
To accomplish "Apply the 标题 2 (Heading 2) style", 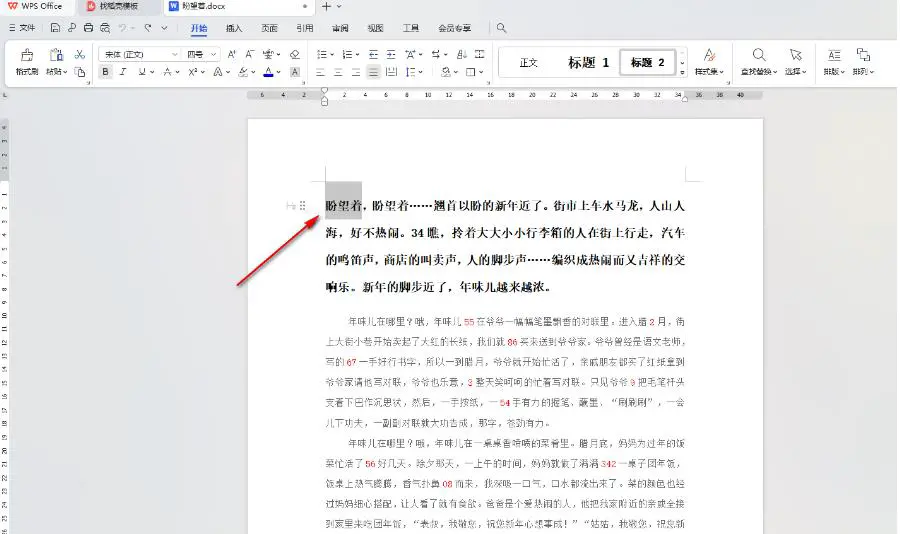I will (x=647, y=63).
